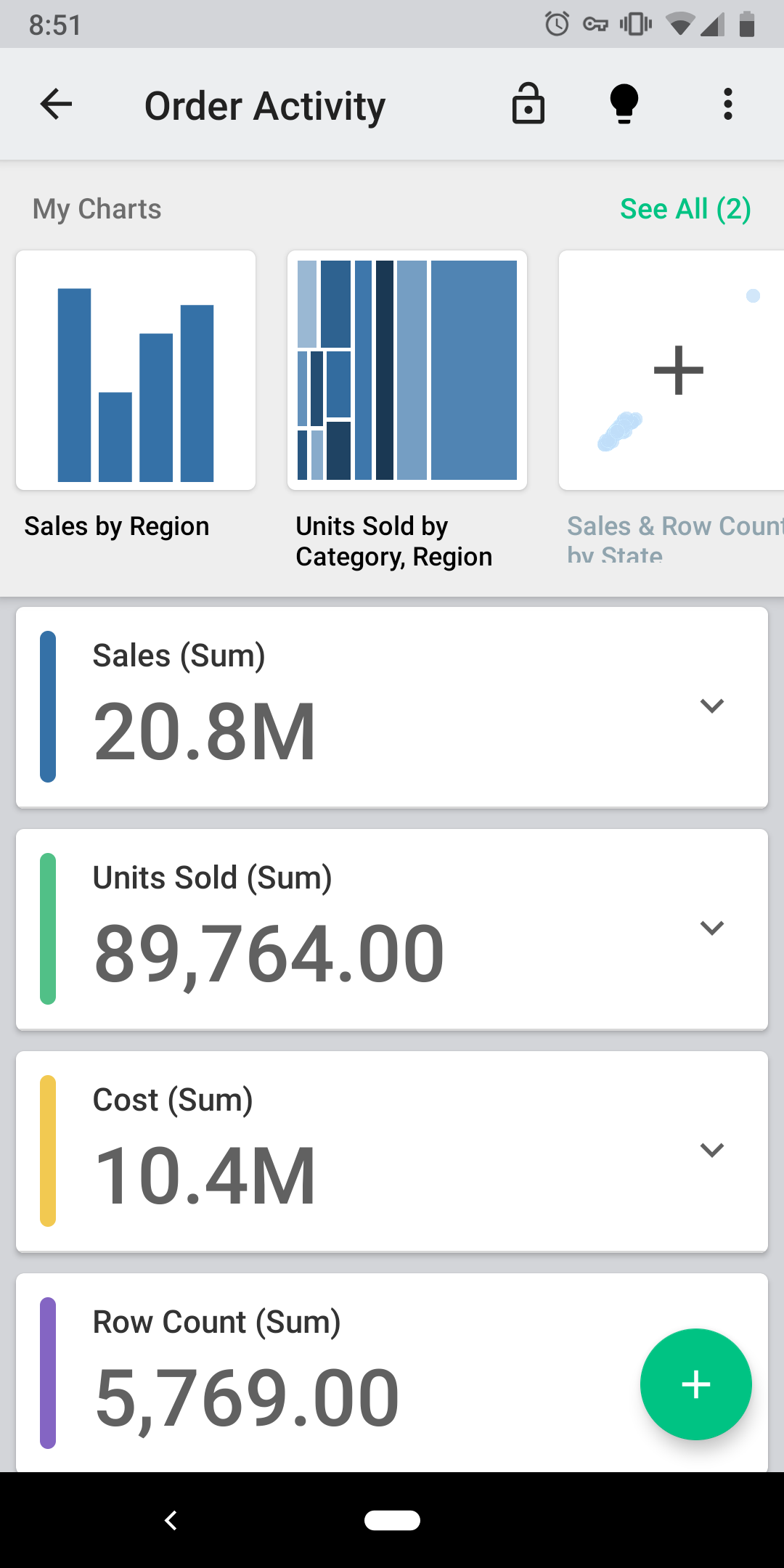This screenshot has height=1568, width=784.
Task: Open See All (2) charts link
Action: [685, 209]
